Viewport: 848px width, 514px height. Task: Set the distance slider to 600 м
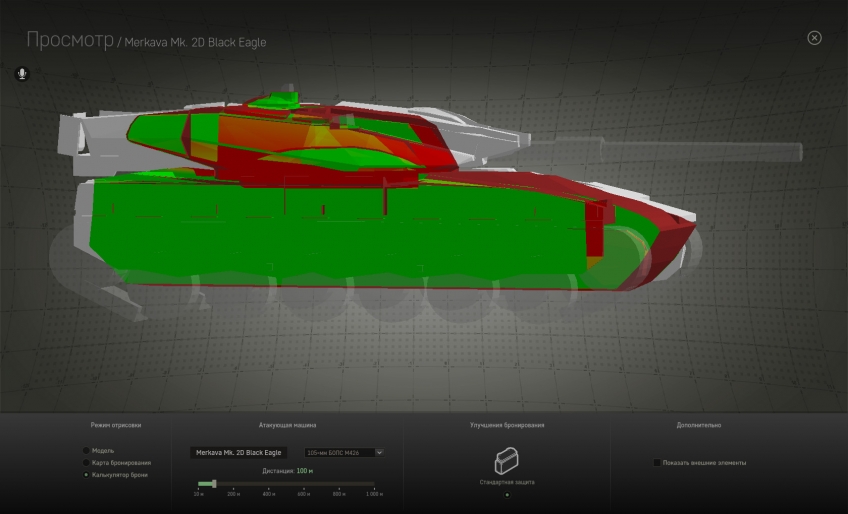click(304, 484)
